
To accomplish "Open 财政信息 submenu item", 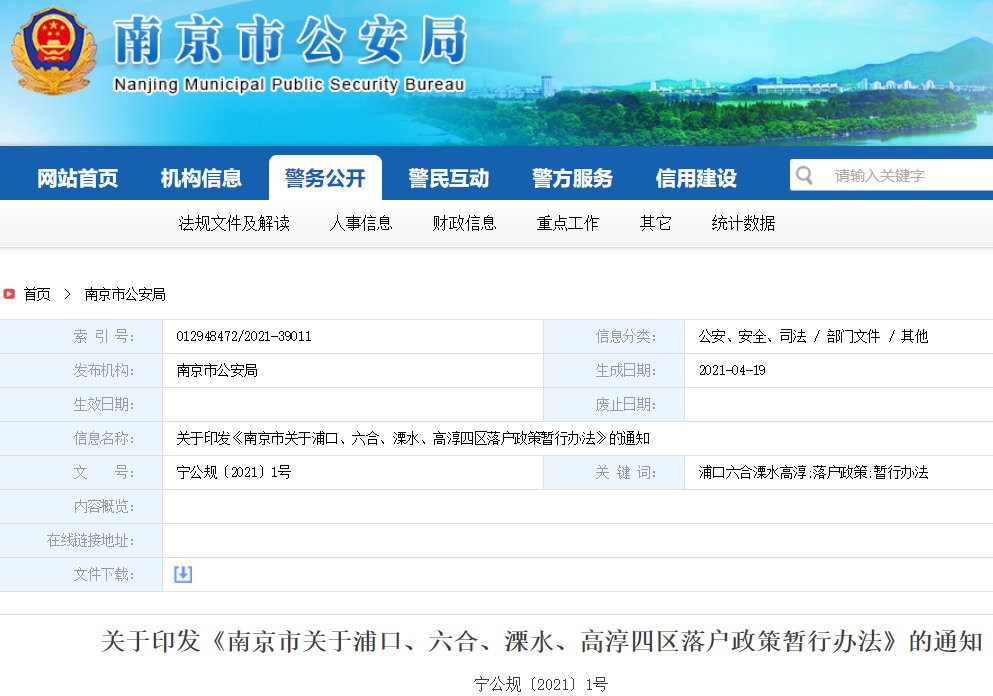I will [x=464, y=223].
